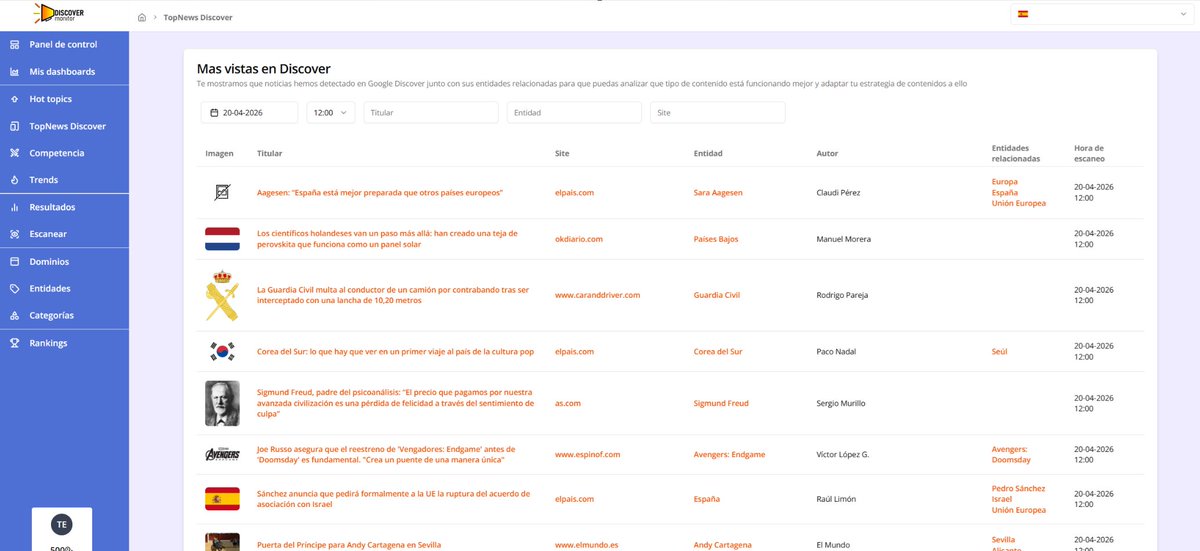The width and height of the screenshot is (1200, 551).
Task: Open the 12:00 hour dropdown
Action: pyautogui.click(x=330, y=113)
